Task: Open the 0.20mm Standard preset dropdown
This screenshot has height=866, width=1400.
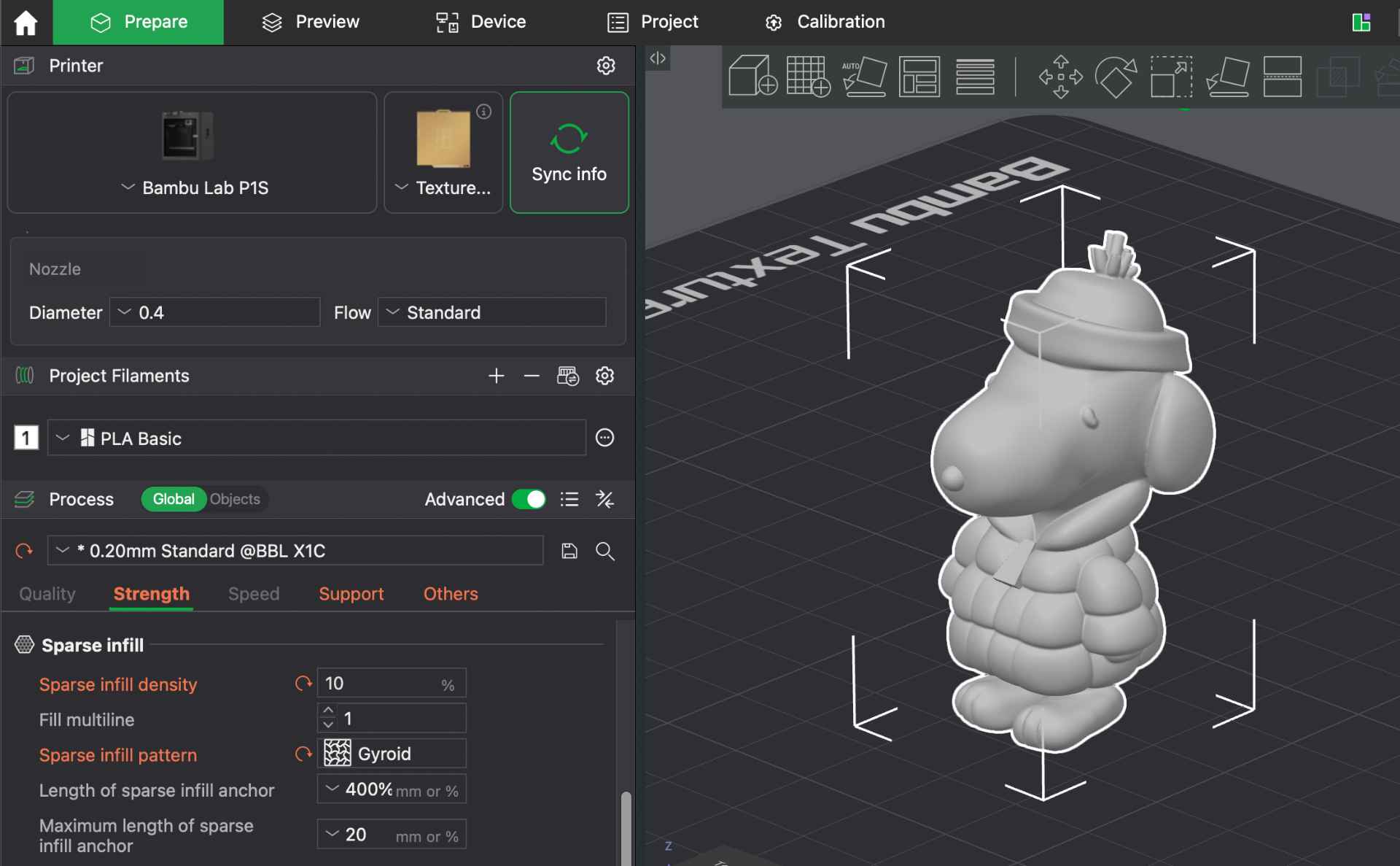Action: [x=295, y=551]
